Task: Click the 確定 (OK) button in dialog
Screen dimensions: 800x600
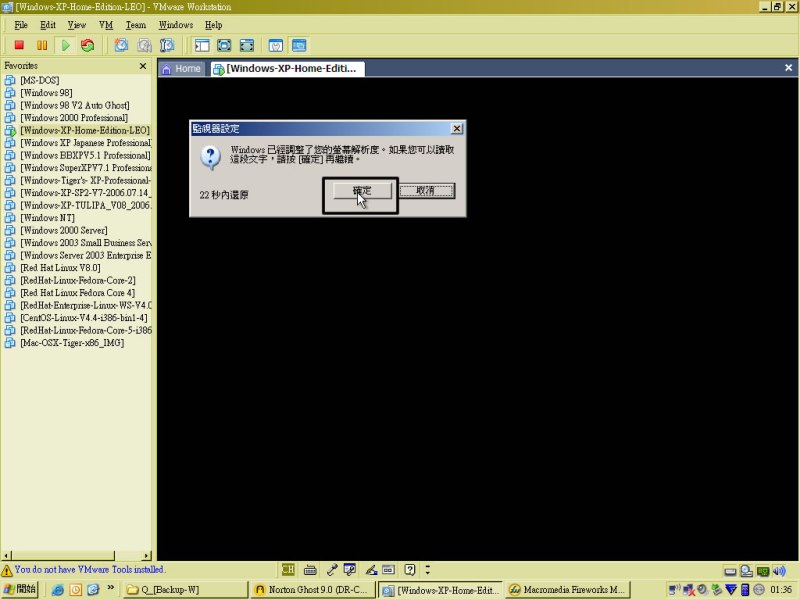Action: (x=362, y=191)
